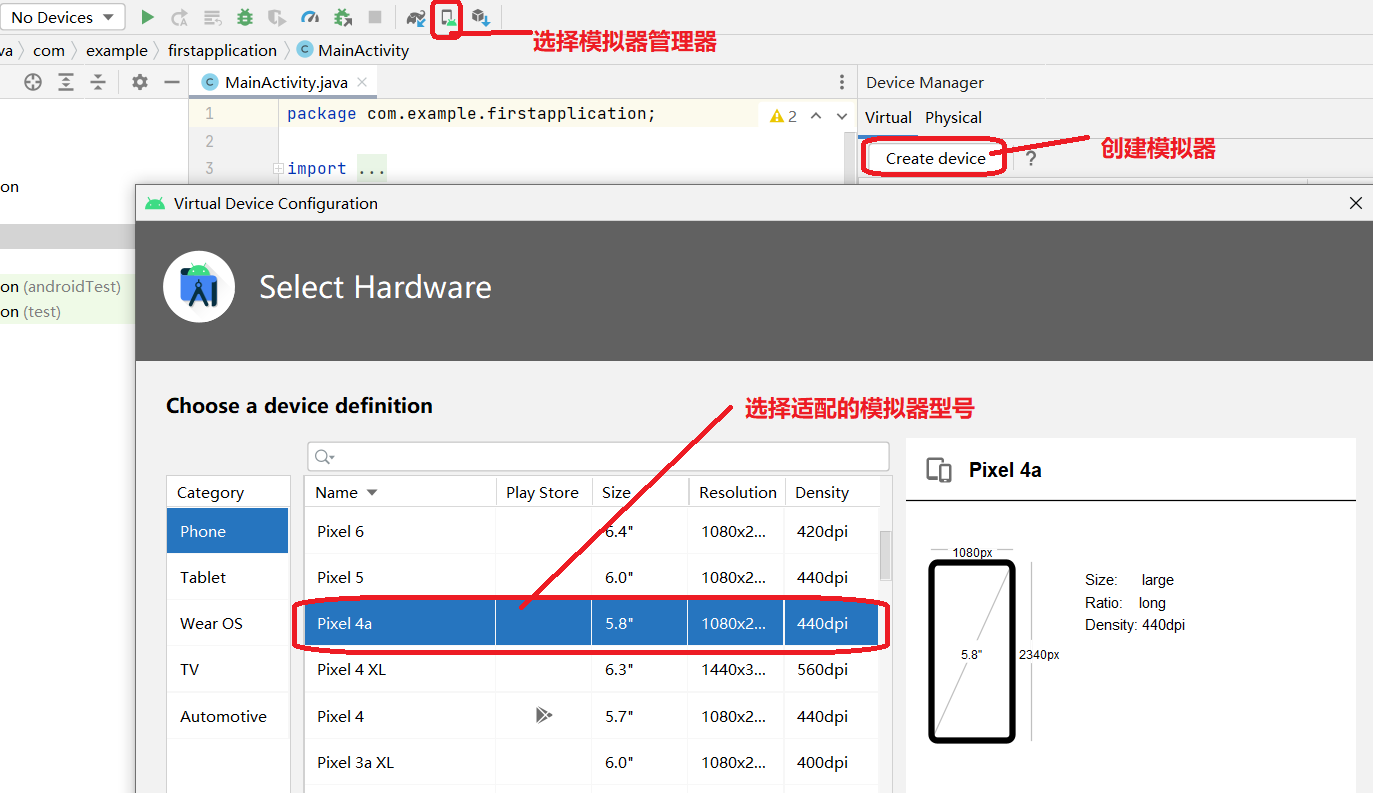Expand the folded import block

click(279, 169)
